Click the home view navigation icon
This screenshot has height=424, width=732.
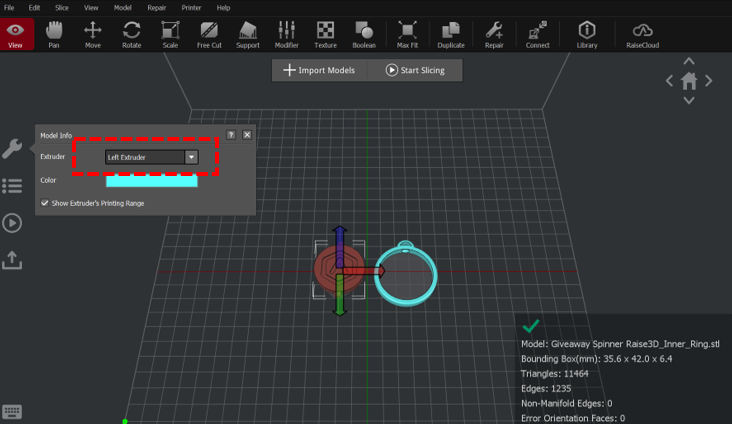(688, 82)
